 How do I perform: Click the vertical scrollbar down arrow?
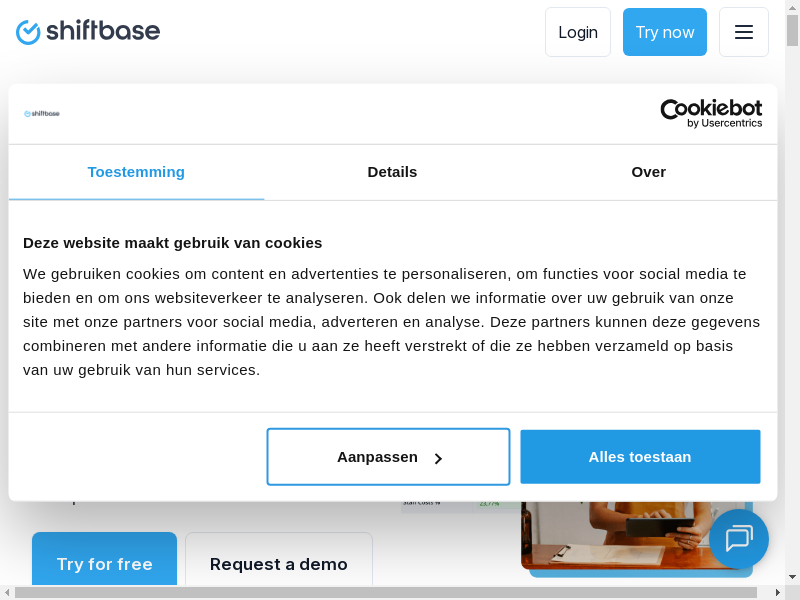(793, 577)
